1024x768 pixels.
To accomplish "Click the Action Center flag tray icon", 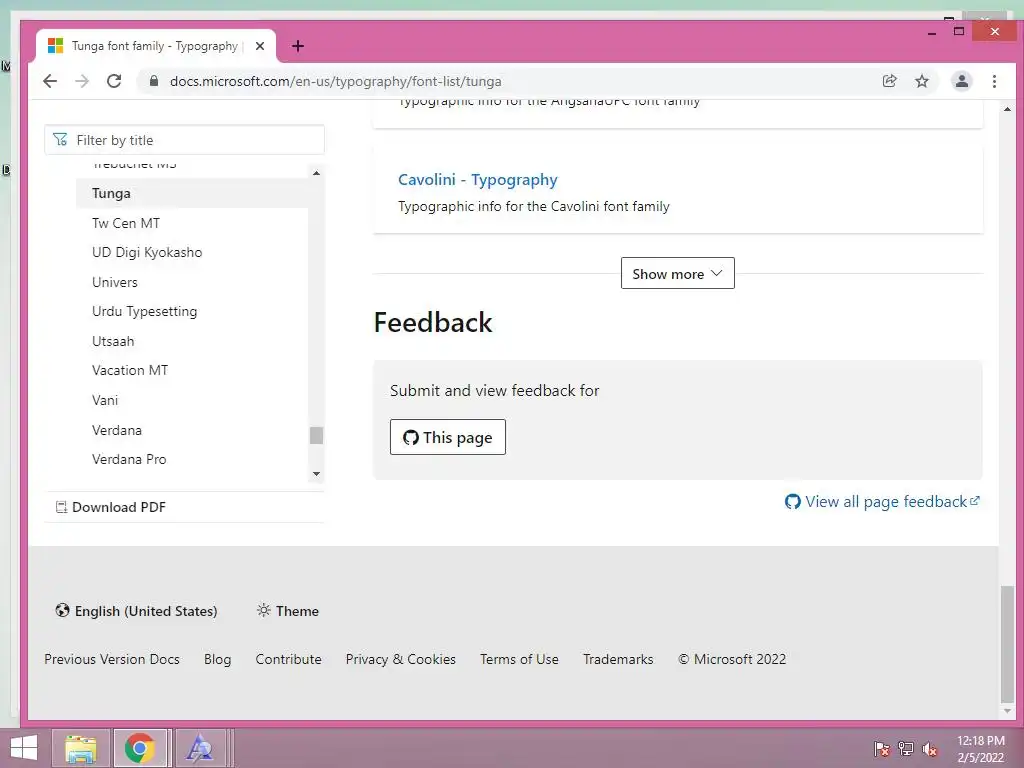I will tap(881, 748).
